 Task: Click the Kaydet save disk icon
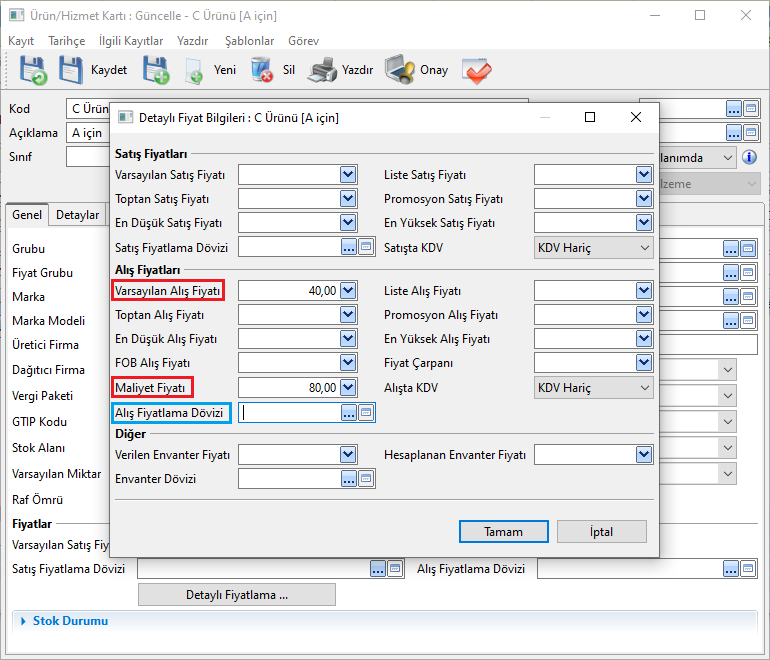(x=72, y=70)
